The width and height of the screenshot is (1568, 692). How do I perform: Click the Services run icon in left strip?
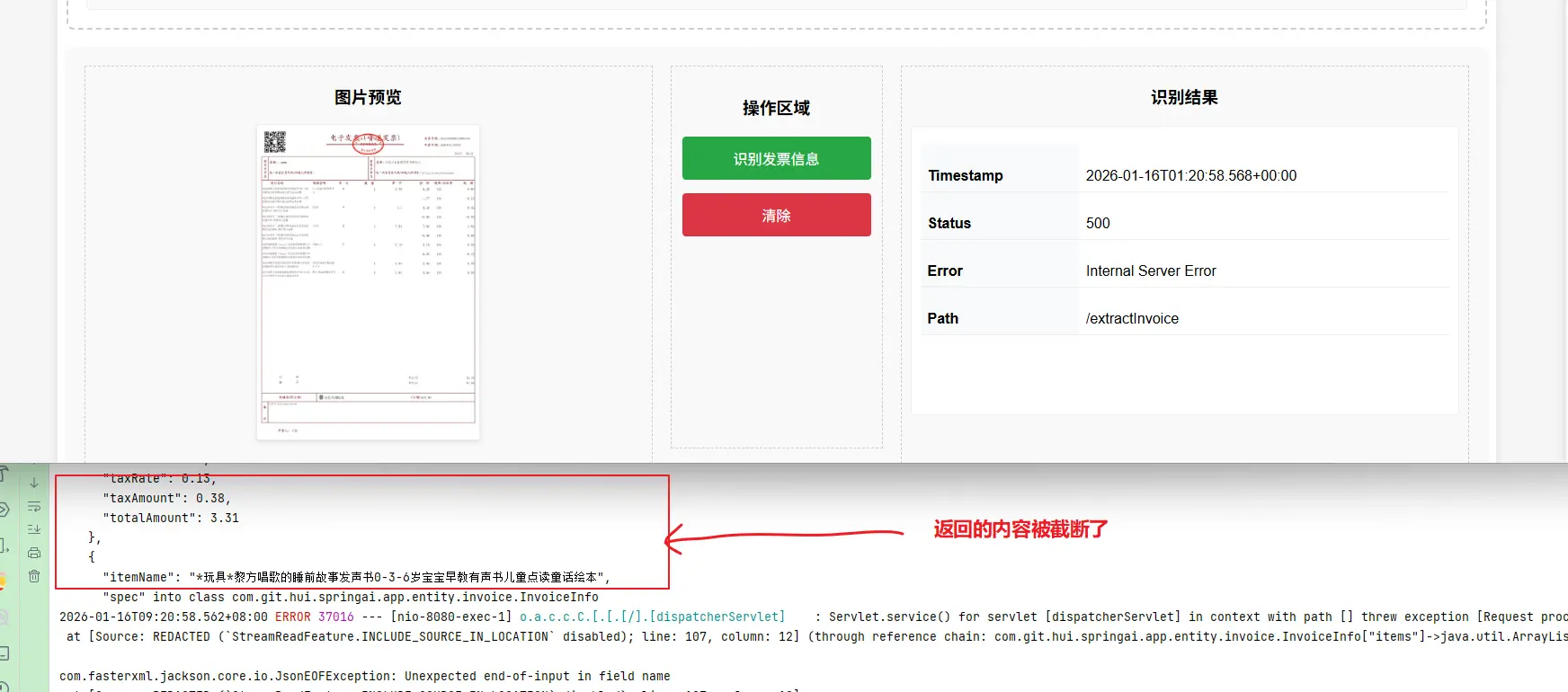click(x=4, y=510)
